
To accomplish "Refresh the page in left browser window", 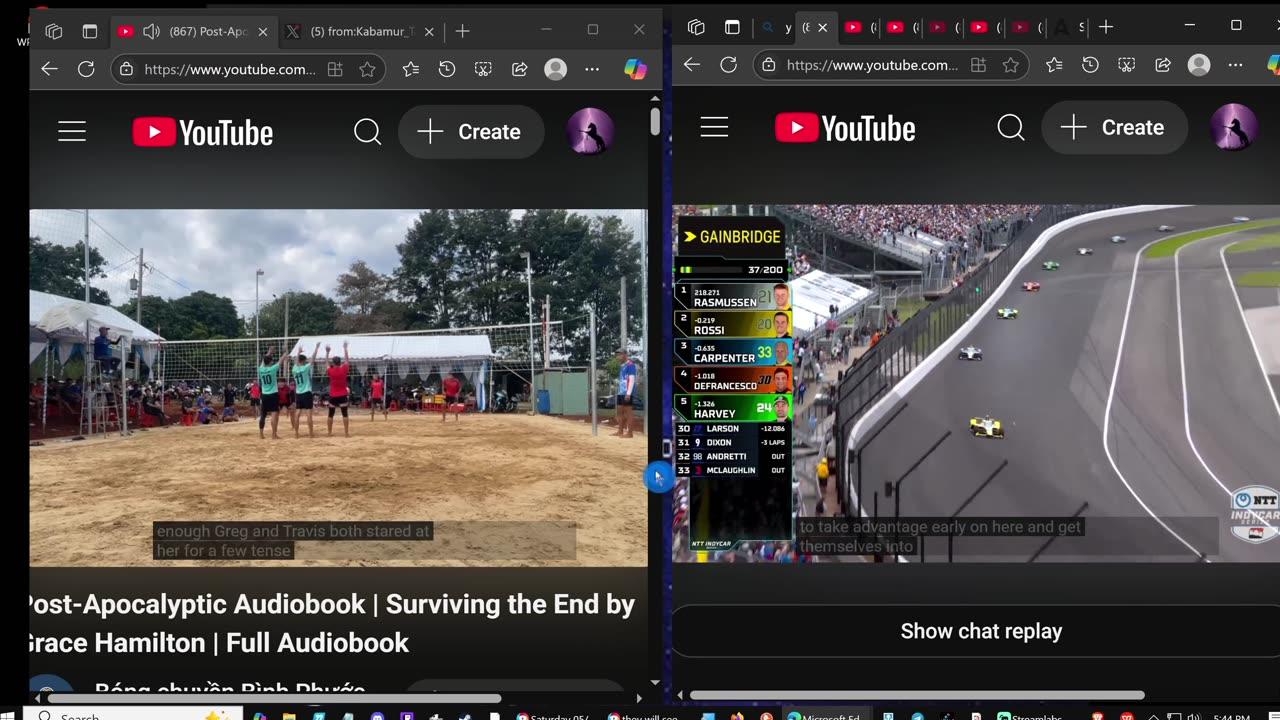I will [86, 69].
